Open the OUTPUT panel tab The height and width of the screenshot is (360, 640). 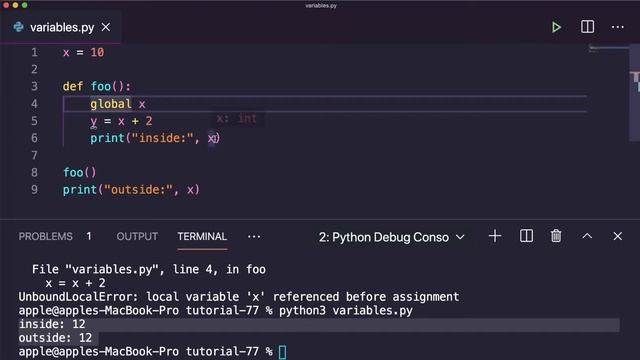point(137,236)
